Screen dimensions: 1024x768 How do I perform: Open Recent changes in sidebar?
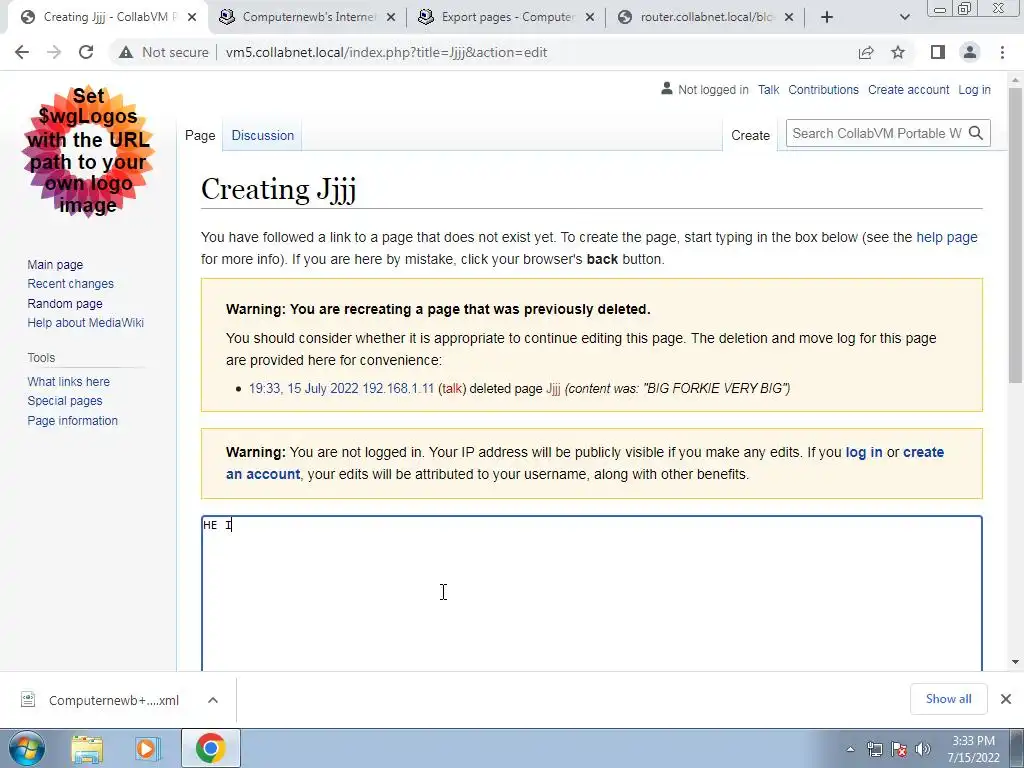71,283
